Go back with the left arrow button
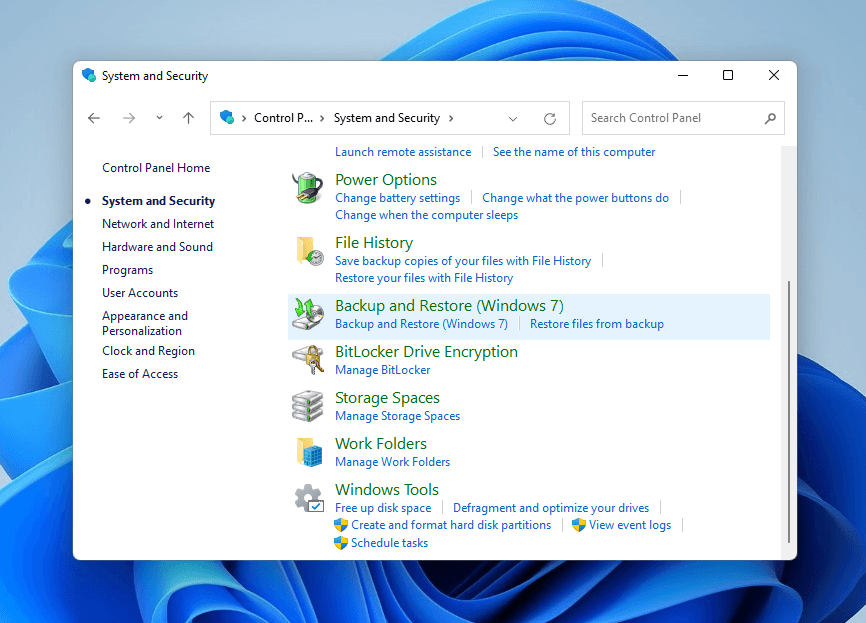Screen dimensions: 866x623 [x=94, y=118]
